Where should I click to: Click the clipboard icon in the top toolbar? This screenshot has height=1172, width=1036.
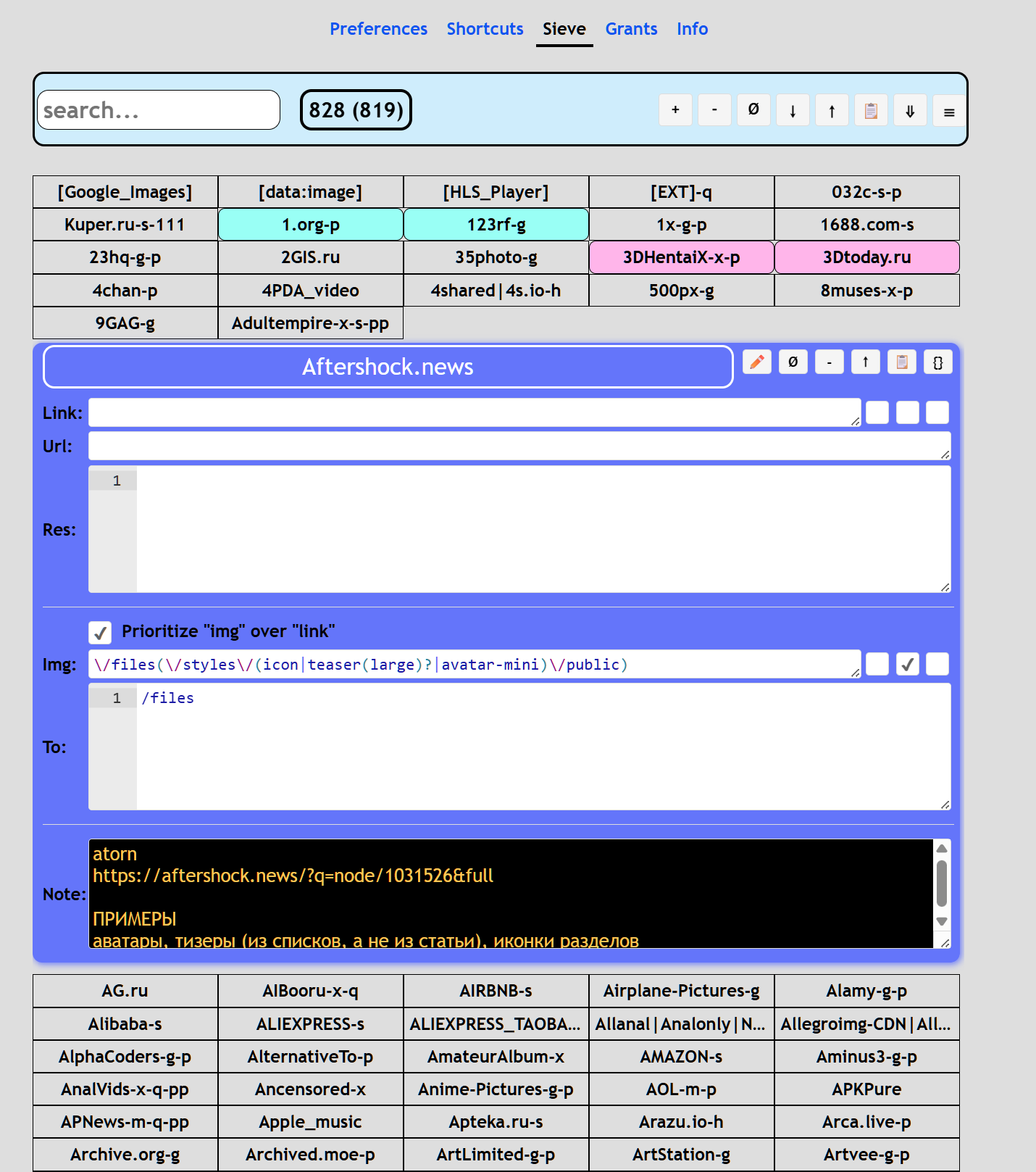871,110
